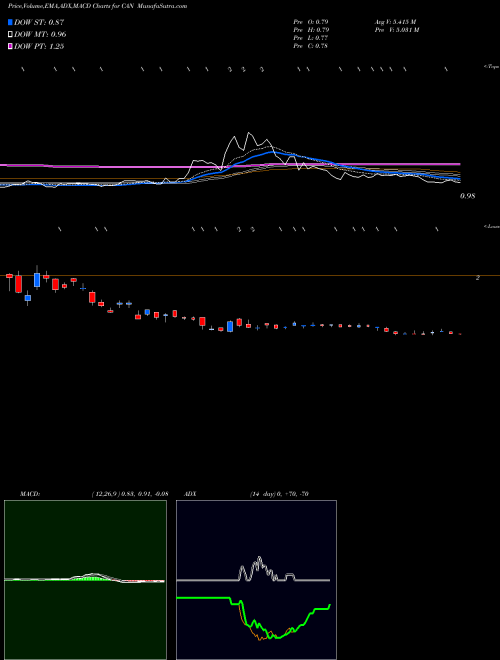Click the 'Avg V' average volume value
The height and width of the screenshot is (660, 500).
click(x=395, y=21)
